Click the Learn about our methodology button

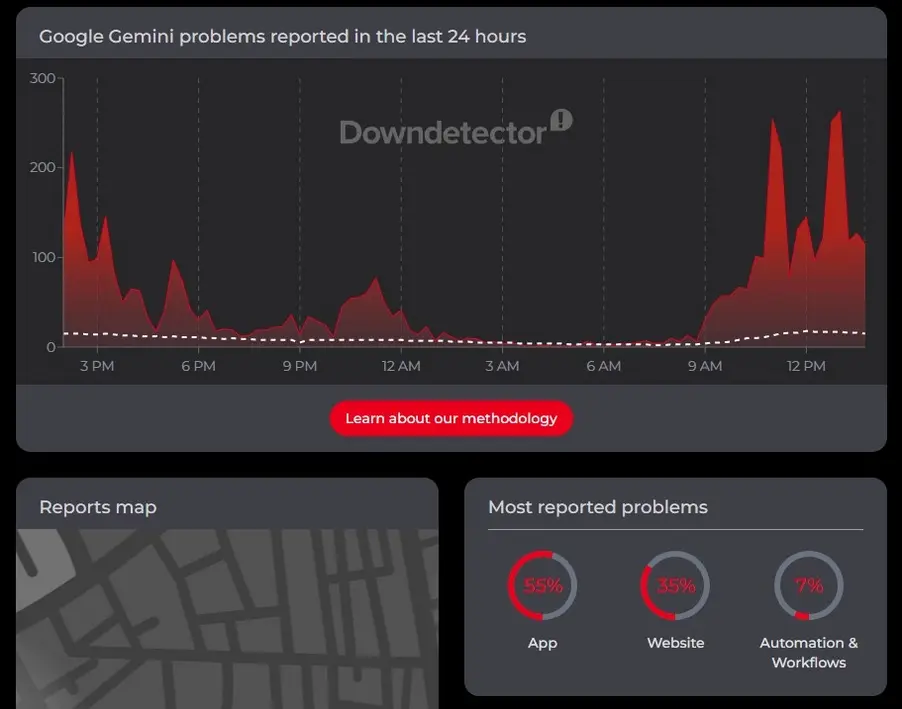(451, 418)
